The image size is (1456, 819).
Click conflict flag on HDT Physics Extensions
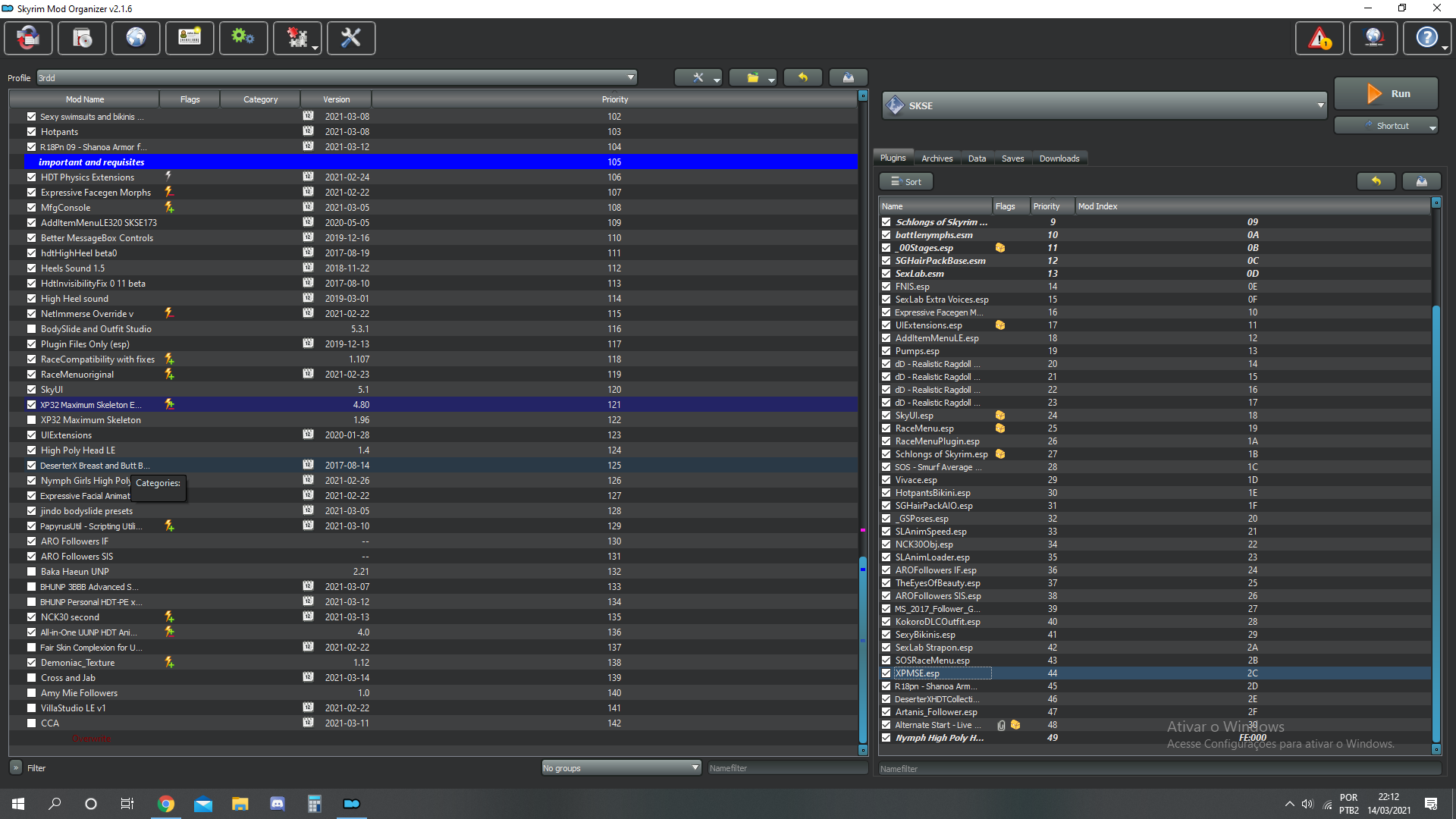coord(168,176)
